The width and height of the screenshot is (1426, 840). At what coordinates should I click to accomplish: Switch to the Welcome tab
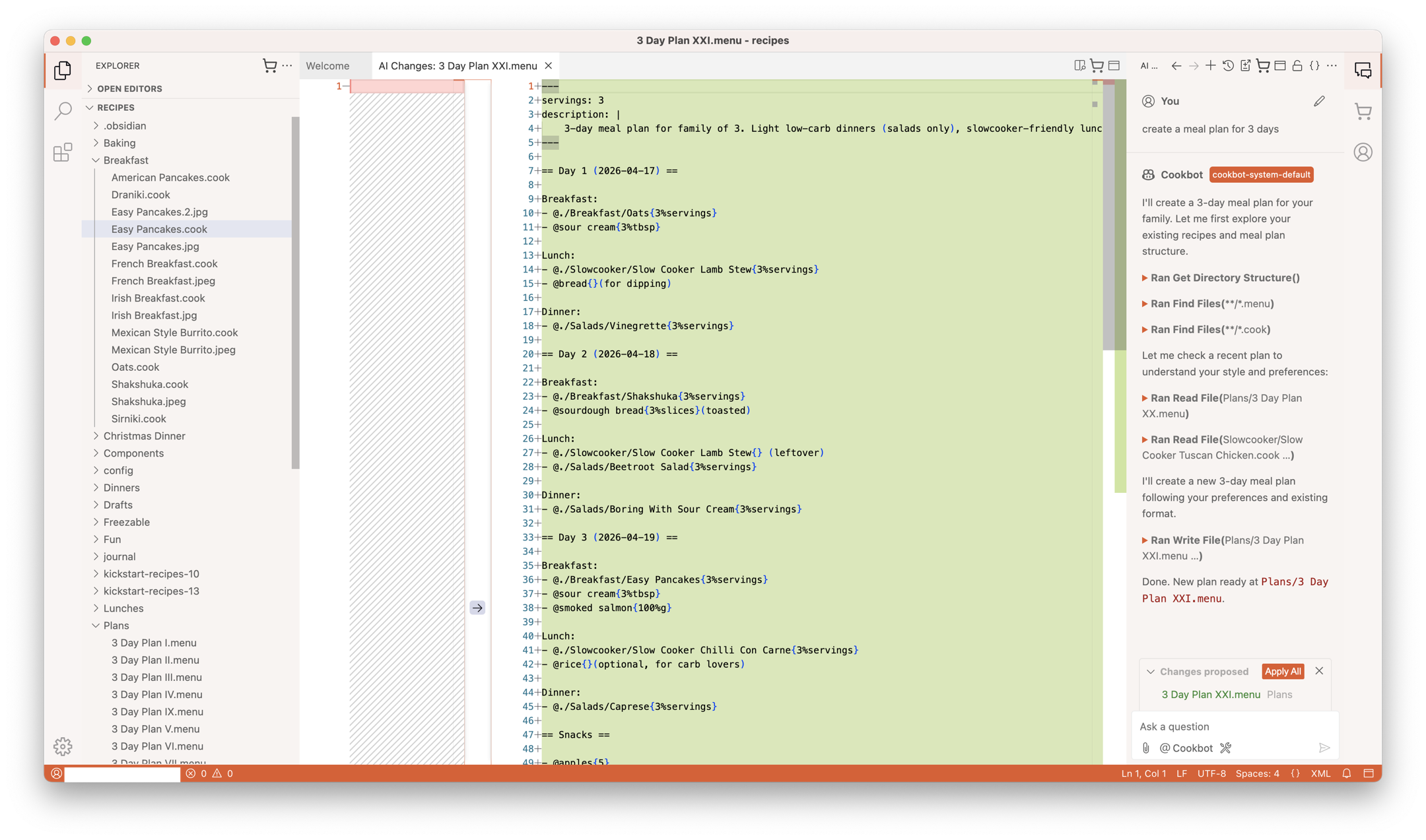click(328, 65)
